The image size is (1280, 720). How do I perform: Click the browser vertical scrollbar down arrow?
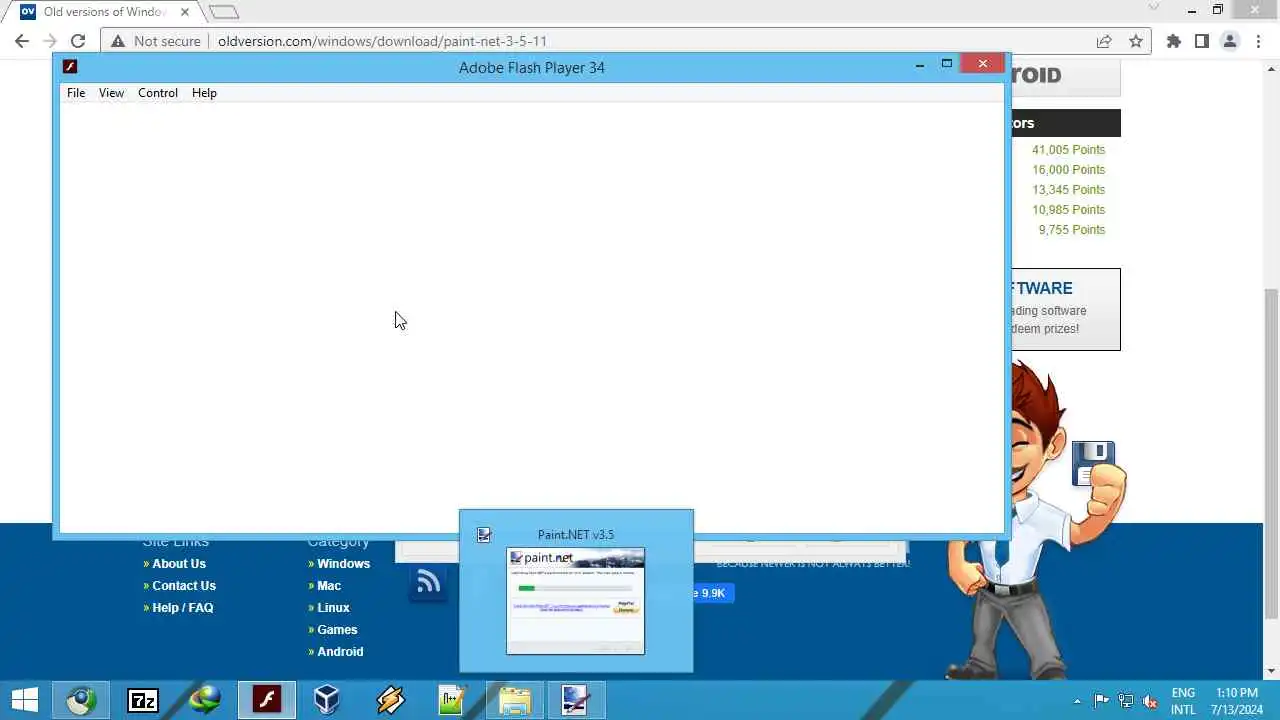1272,671
